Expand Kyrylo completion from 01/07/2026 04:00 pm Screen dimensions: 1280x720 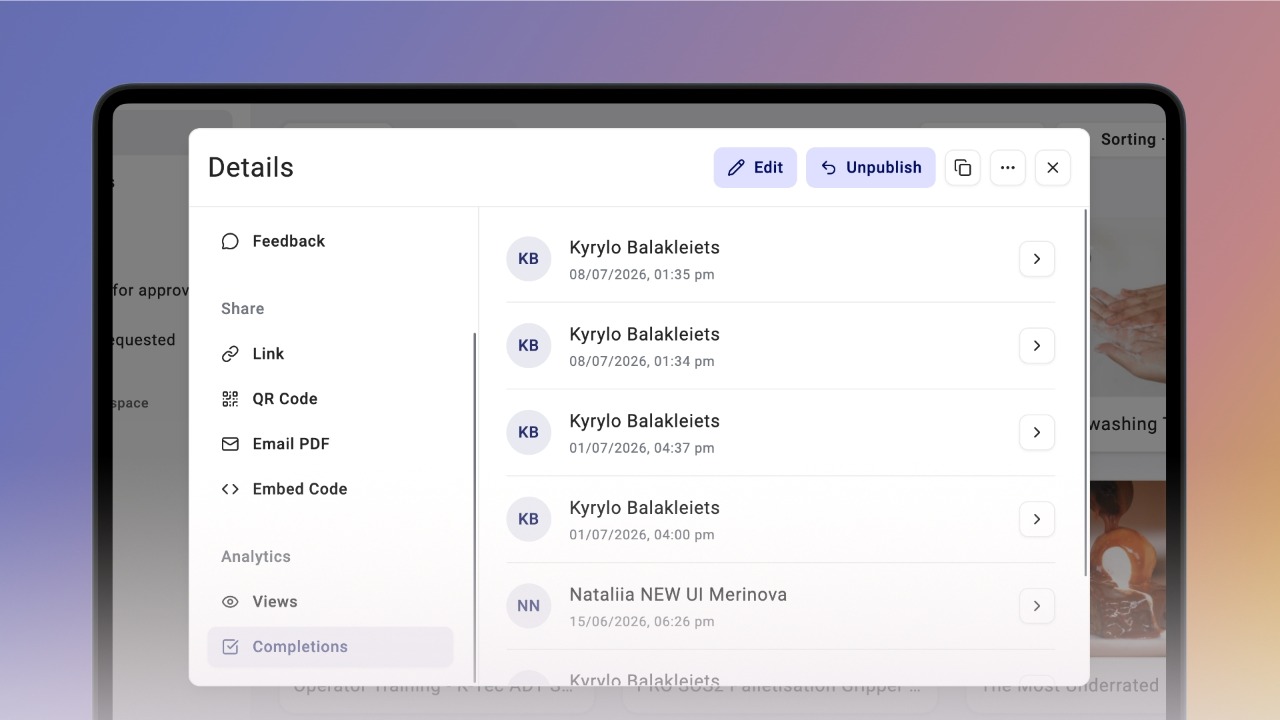[x=1037, y=520]
